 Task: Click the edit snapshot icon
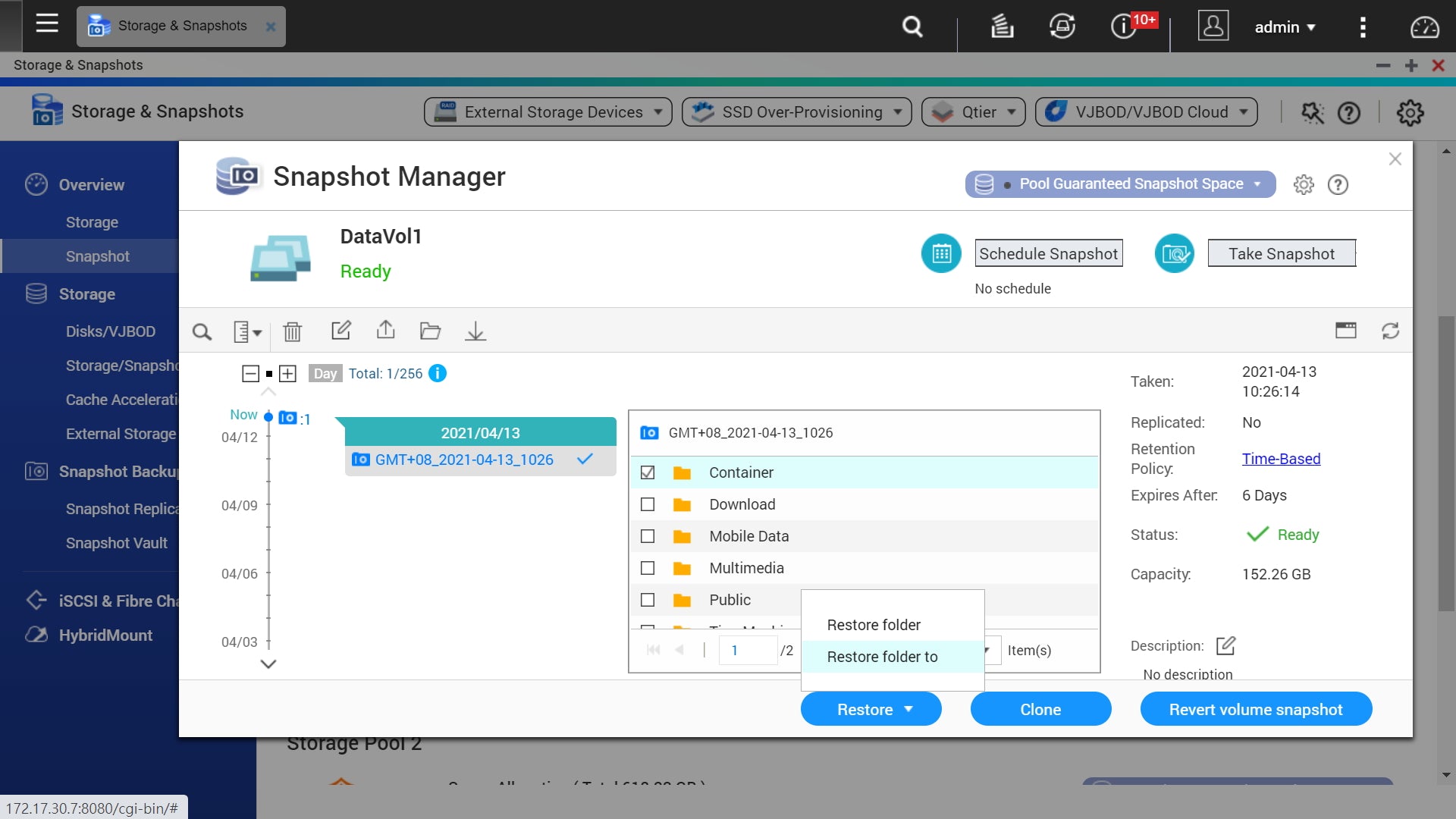341,331
